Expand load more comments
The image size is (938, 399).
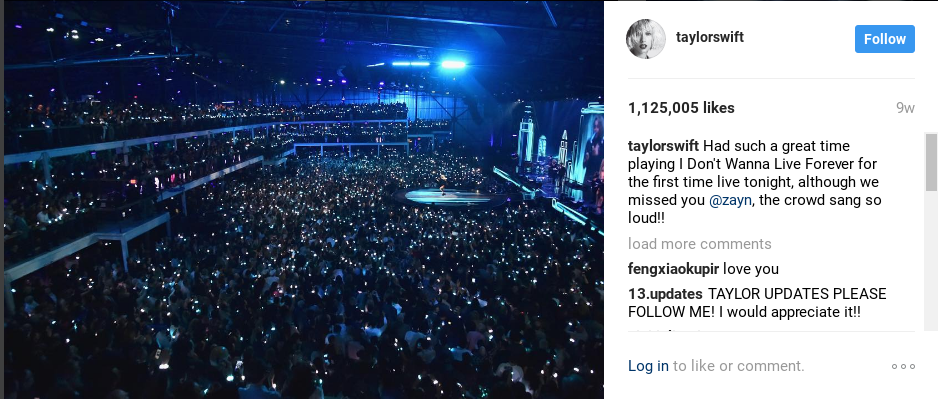[x=699, y=244]
